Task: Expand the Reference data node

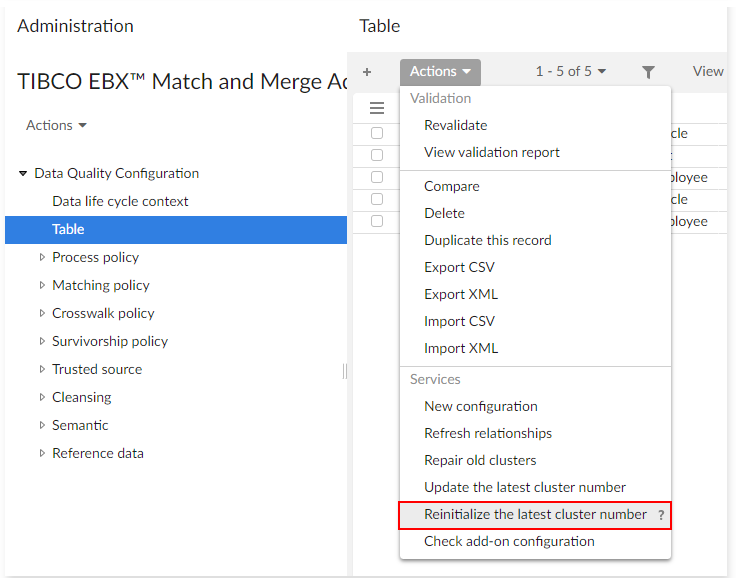Action: 42,453
